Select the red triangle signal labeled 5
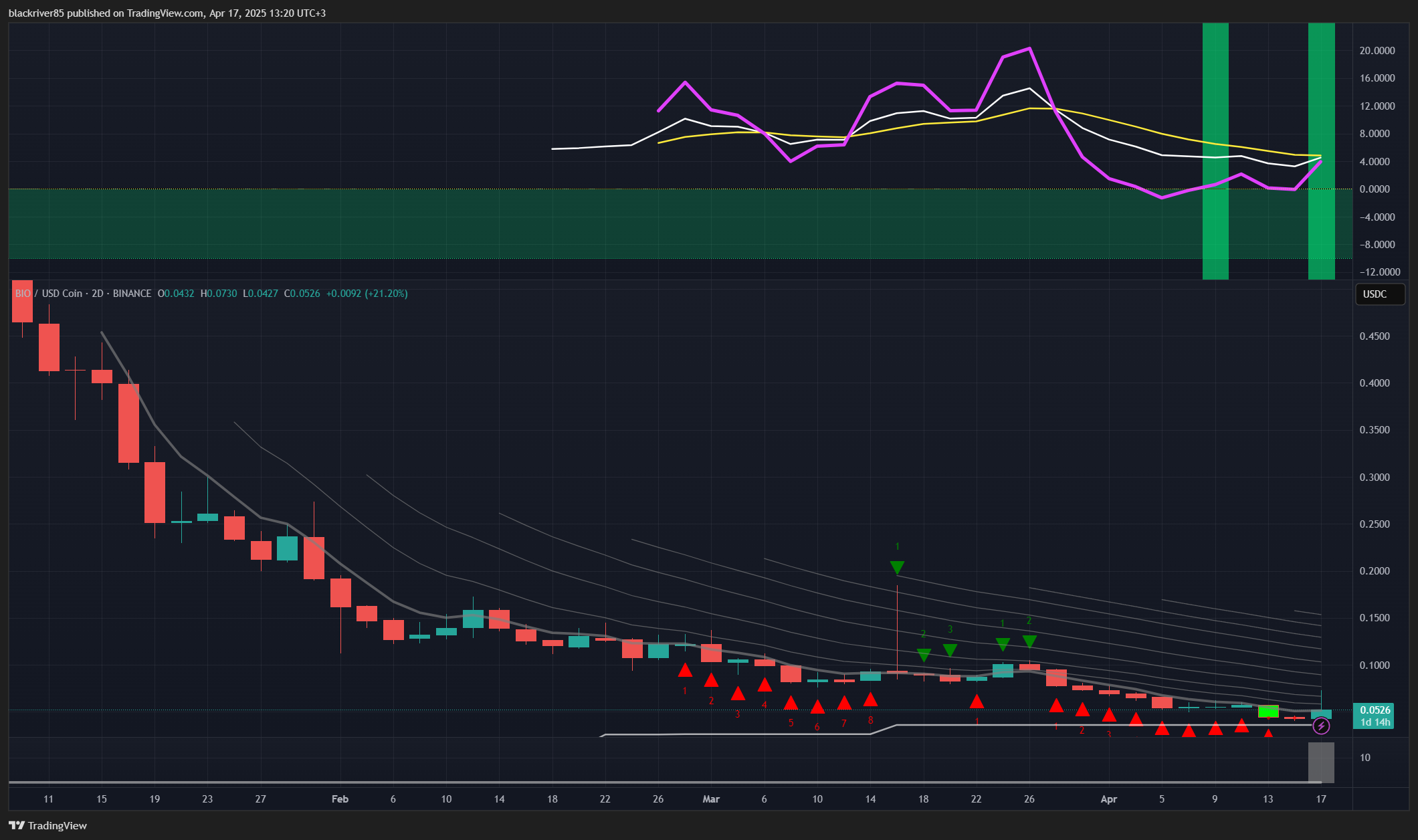 [791, 703]
